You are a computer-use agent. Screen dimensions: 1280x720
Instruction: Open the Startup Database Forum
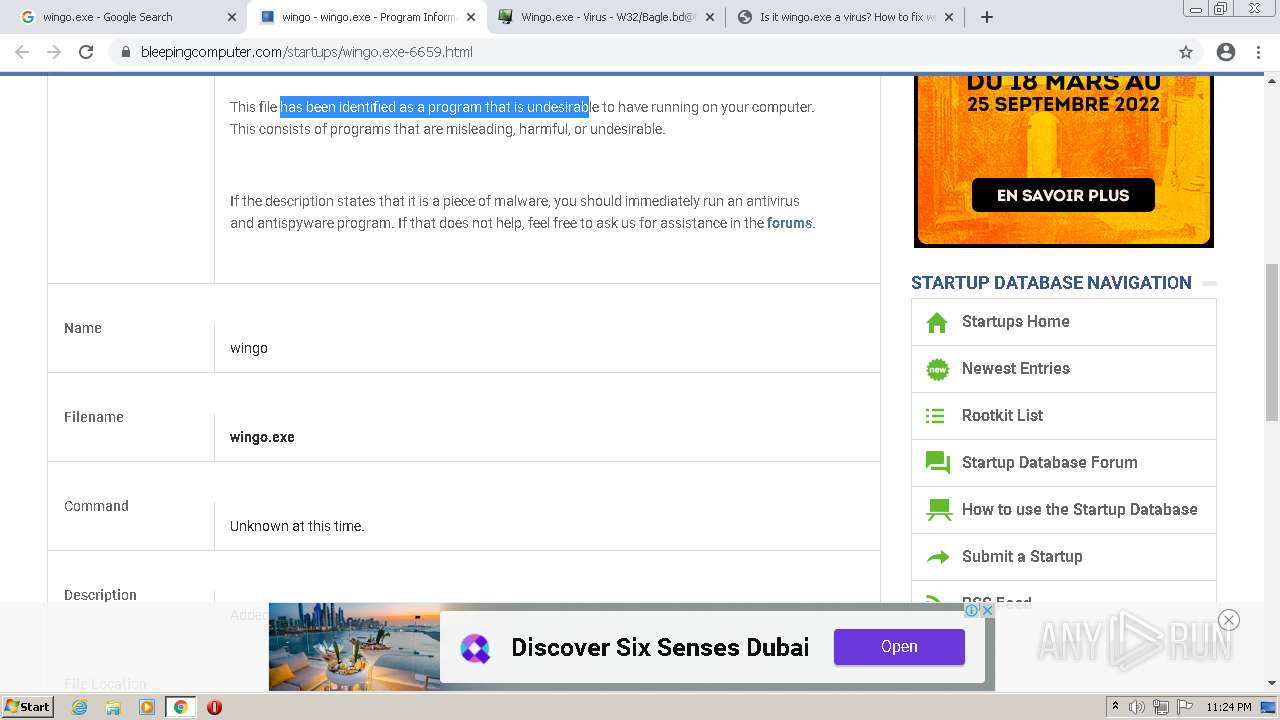pyautogui.click(x=1049, y=462)
